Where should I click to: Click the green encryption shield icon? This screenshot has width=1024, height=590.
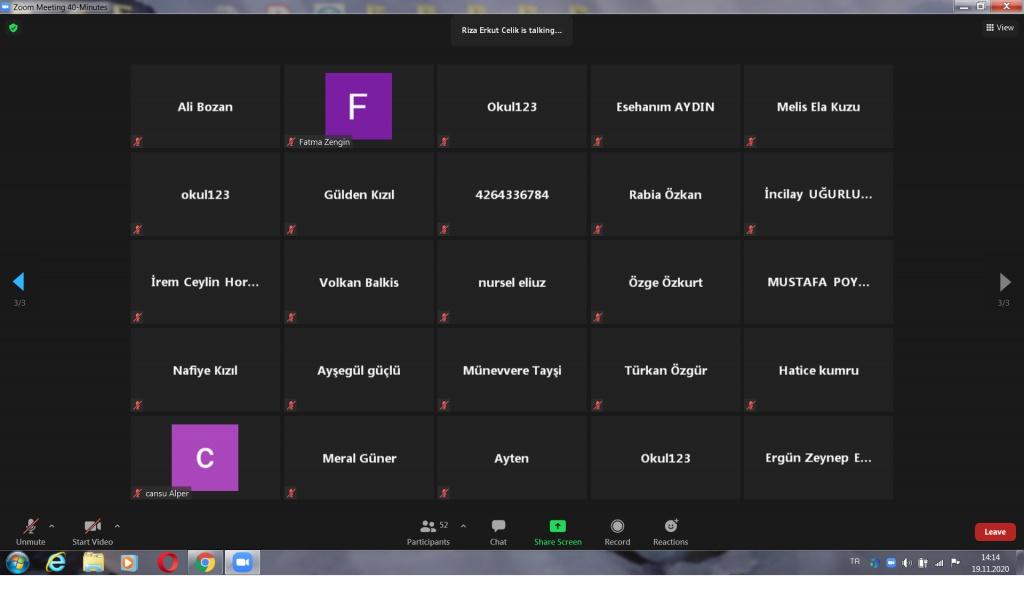point(13,28)
